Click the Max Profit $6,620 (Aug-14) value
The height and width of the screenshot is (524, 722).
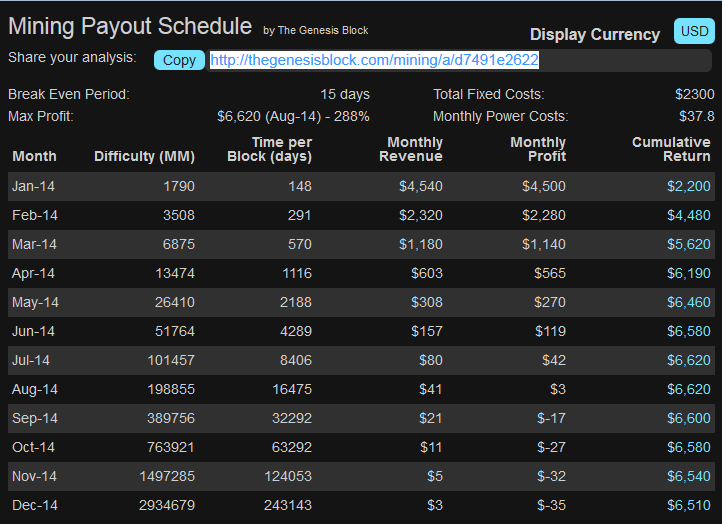tap(293, 116)
